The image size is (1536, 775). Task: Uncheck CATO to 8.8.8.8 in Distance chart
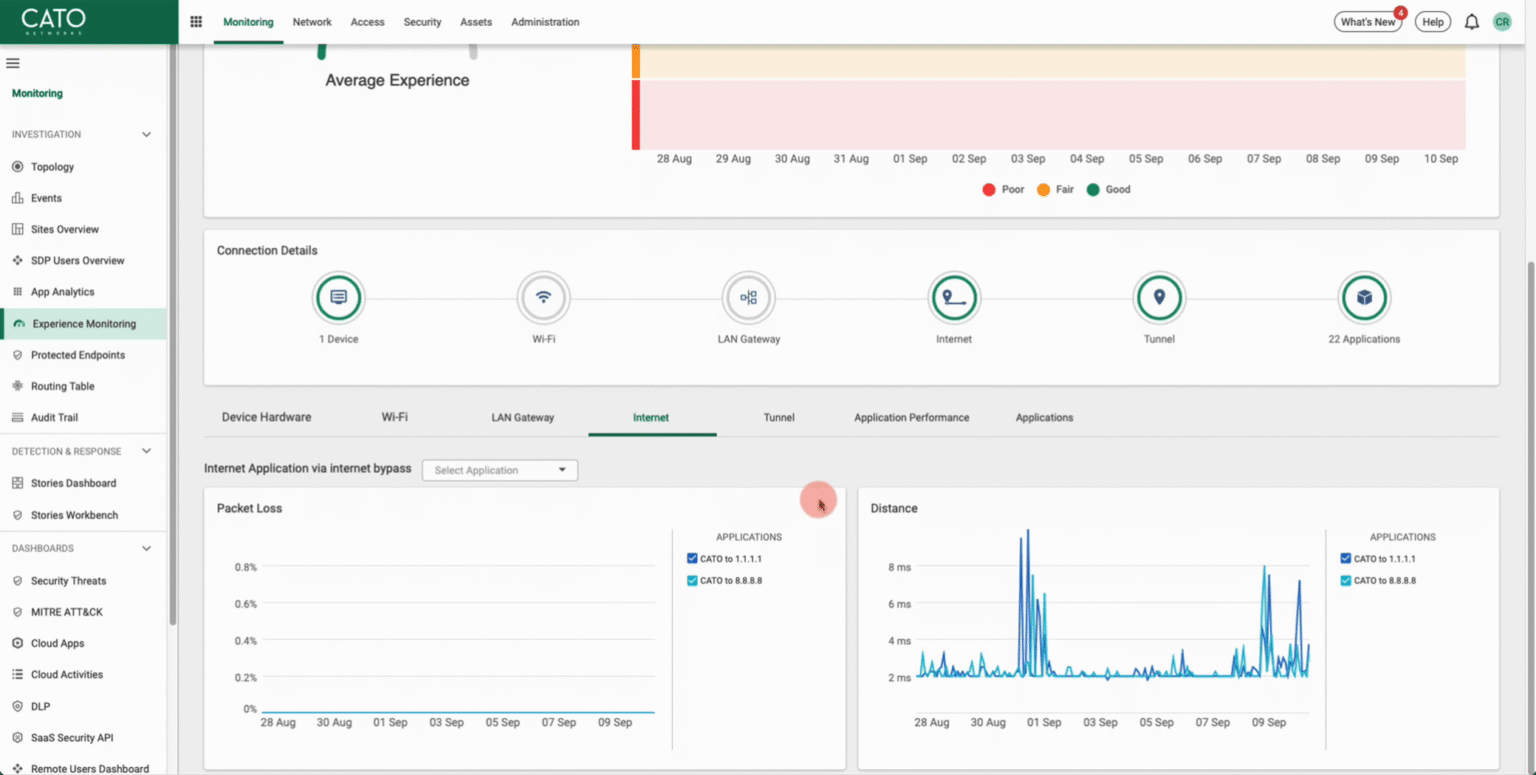point(1346,580)
